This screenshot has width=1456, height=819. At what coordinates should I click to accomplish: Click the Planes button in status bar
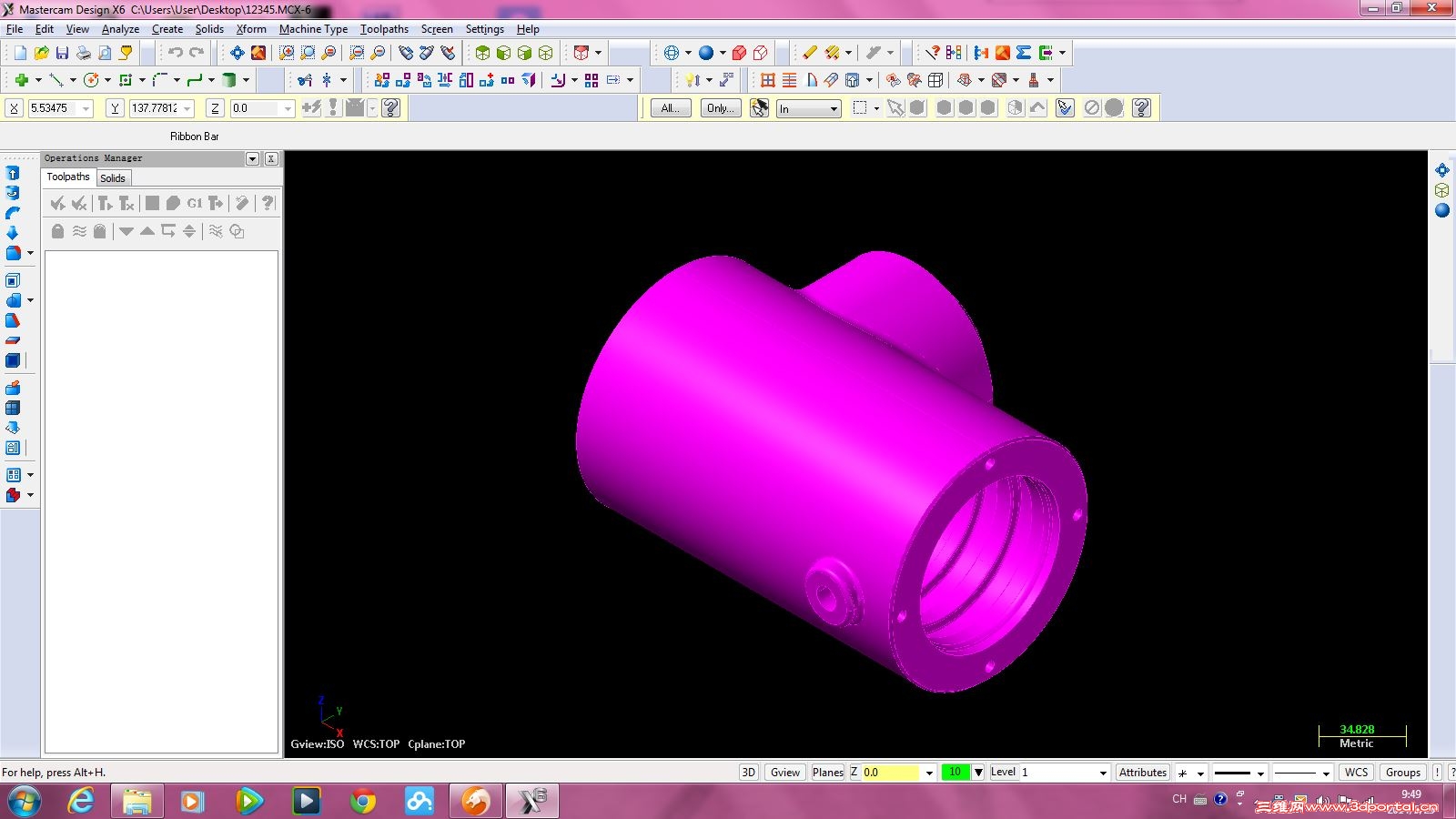coord(827,773)
